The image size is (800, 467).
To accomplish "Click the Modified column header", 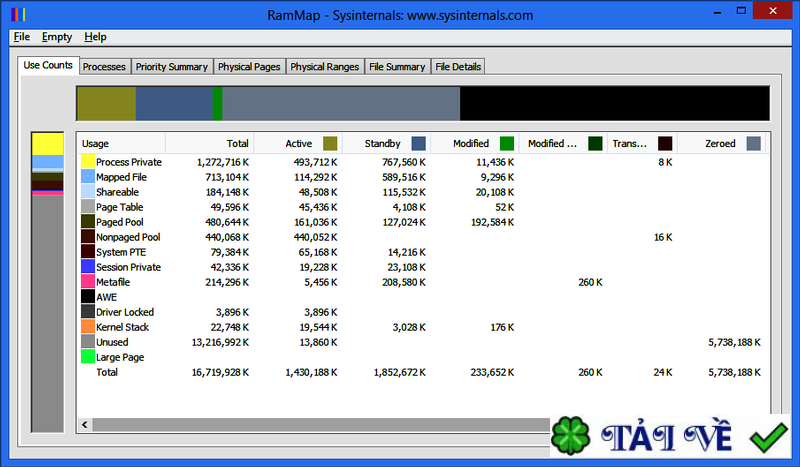I will 475,143.
